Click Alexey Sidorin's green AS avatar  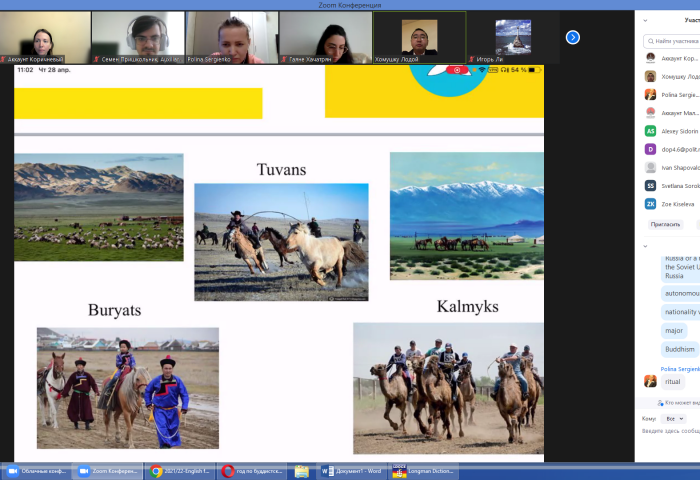coord(650,131)
